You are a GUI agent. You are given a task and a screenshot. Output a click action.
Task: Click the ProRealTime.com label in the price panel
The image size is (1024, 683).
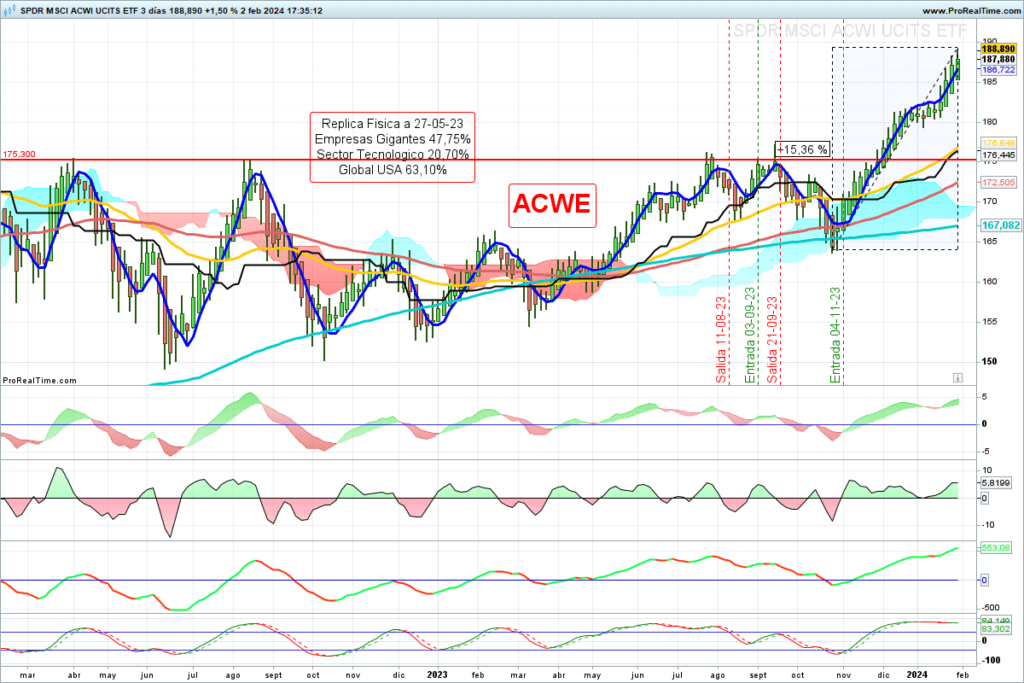coord(39,380)
